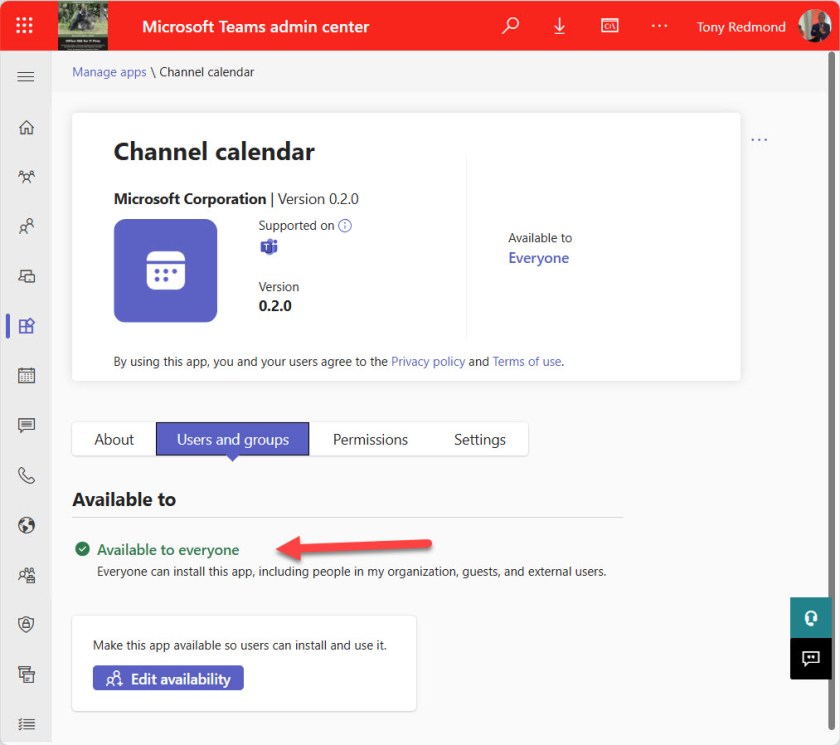The height and width of the screenshot is (745, 840).
Task: Go back via Manage apps breadcrumb
Action: (109, 72)
